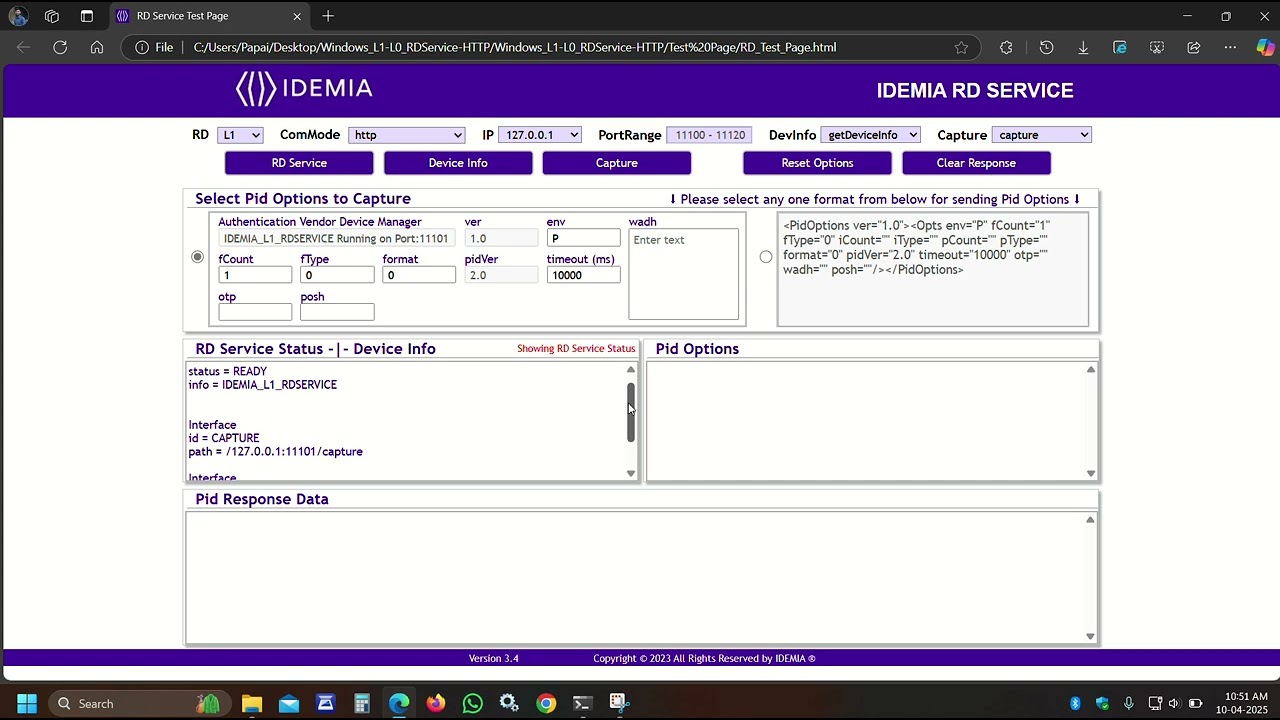Open the IP 127.0.0.1 dropdown
The width and height of the screenshot is (1280, 720).
(540, 135)
